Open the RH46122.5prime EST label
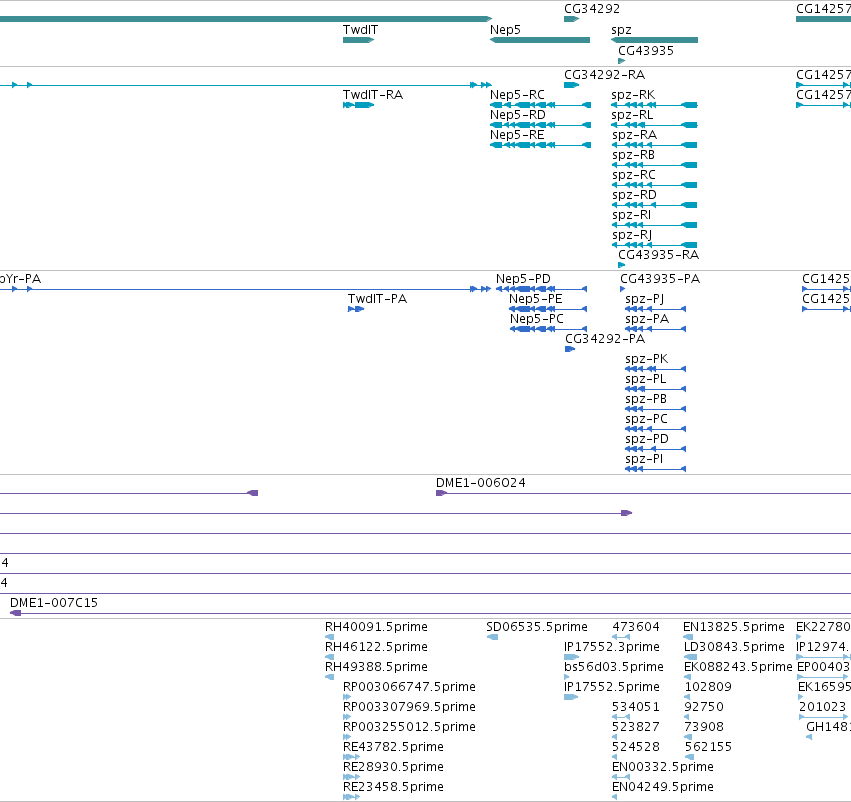The image size is (851, 802). click(376, 647)
